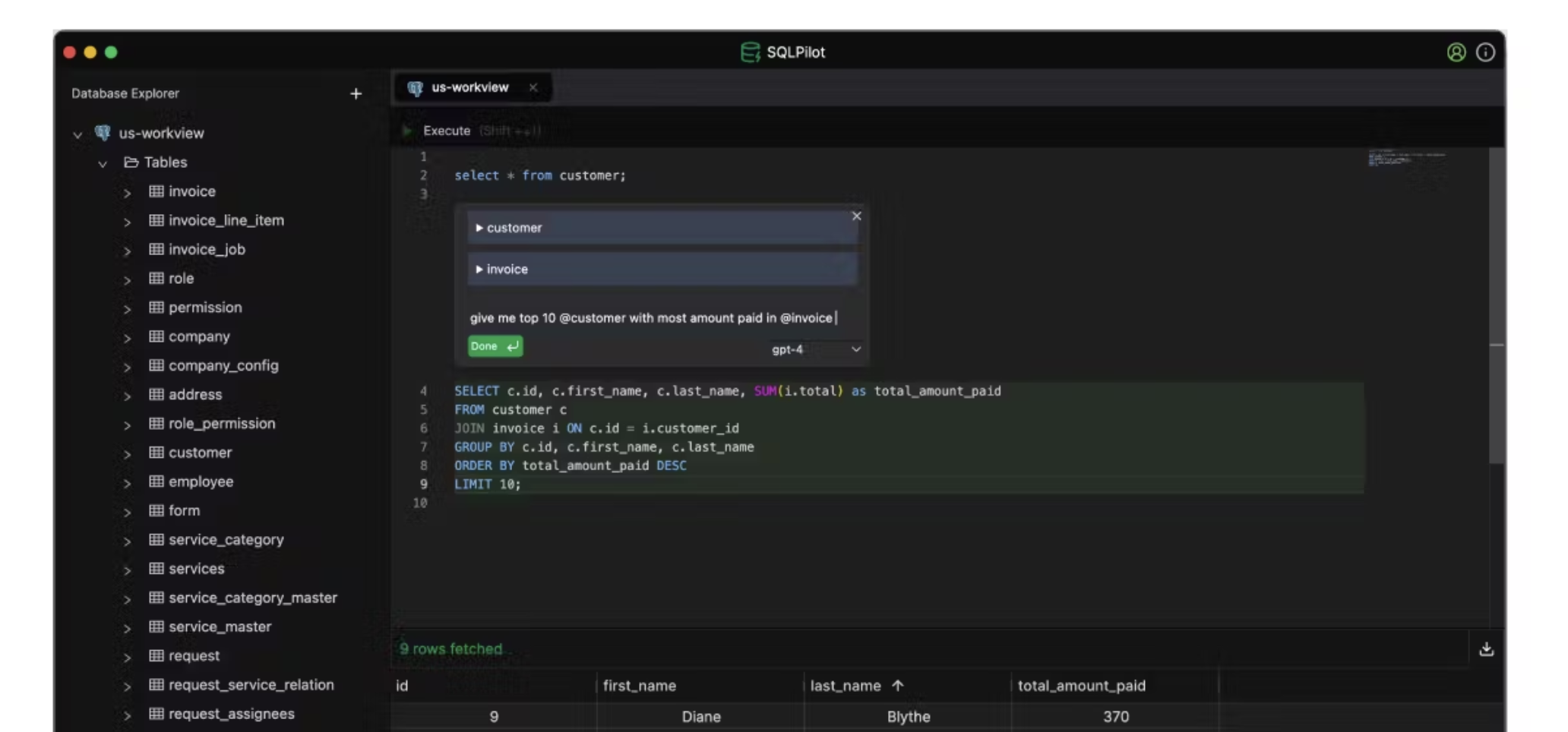Click the green Done button
Screen dimensions: 1568x732
(x=495, y=346)
